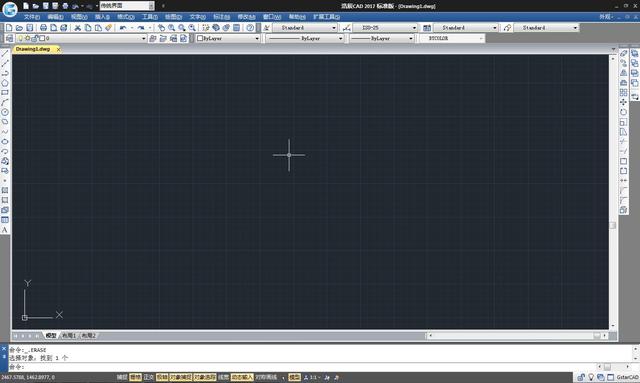
Task: Open the Layer Properties Manager icon
Action: pos(9,38)
